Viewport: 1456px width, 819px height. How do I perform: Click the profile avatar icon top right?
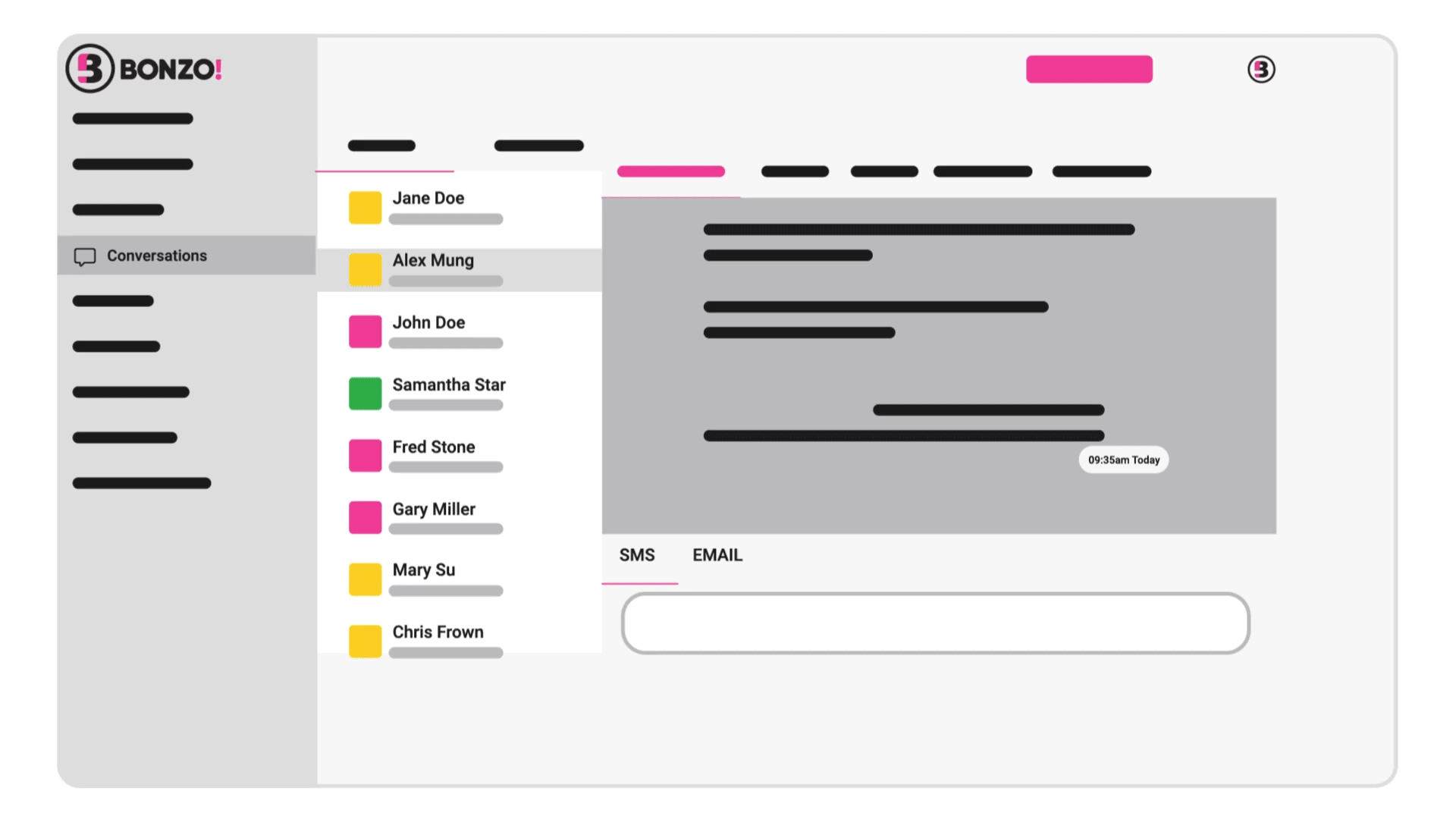tap(1261, 69)
